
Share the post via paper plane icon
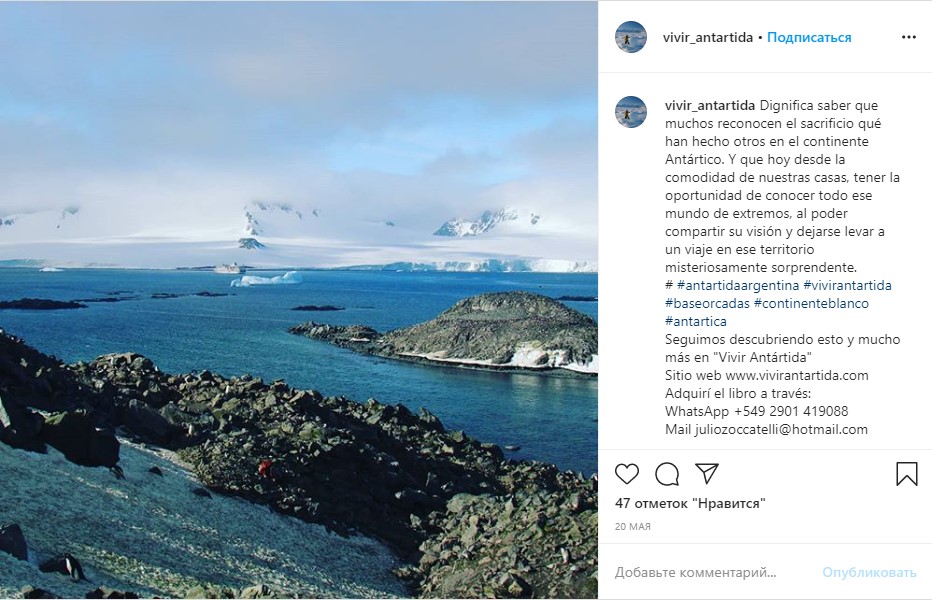[x=707, y=473]
